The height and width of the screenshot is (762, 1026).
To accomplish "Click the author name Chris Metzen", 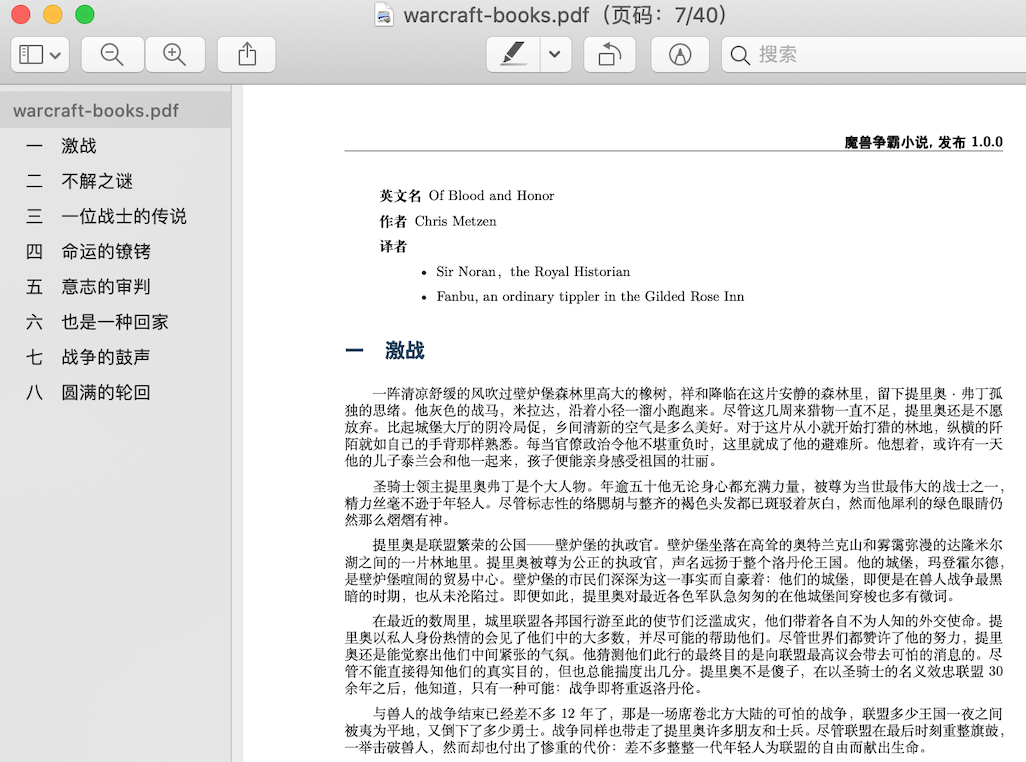I will tap(455, 221).
